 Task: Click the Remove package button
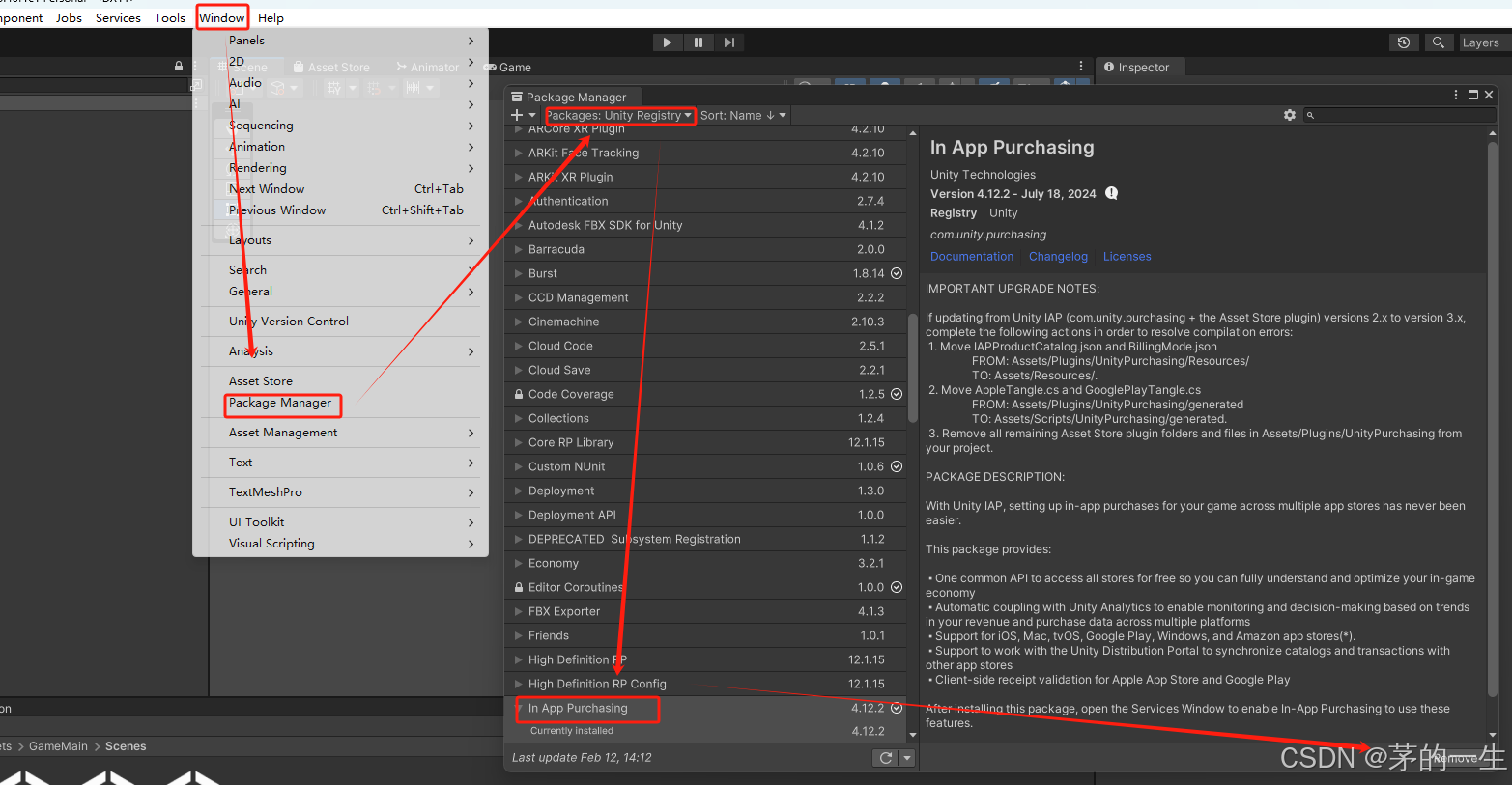[1456, 759]
